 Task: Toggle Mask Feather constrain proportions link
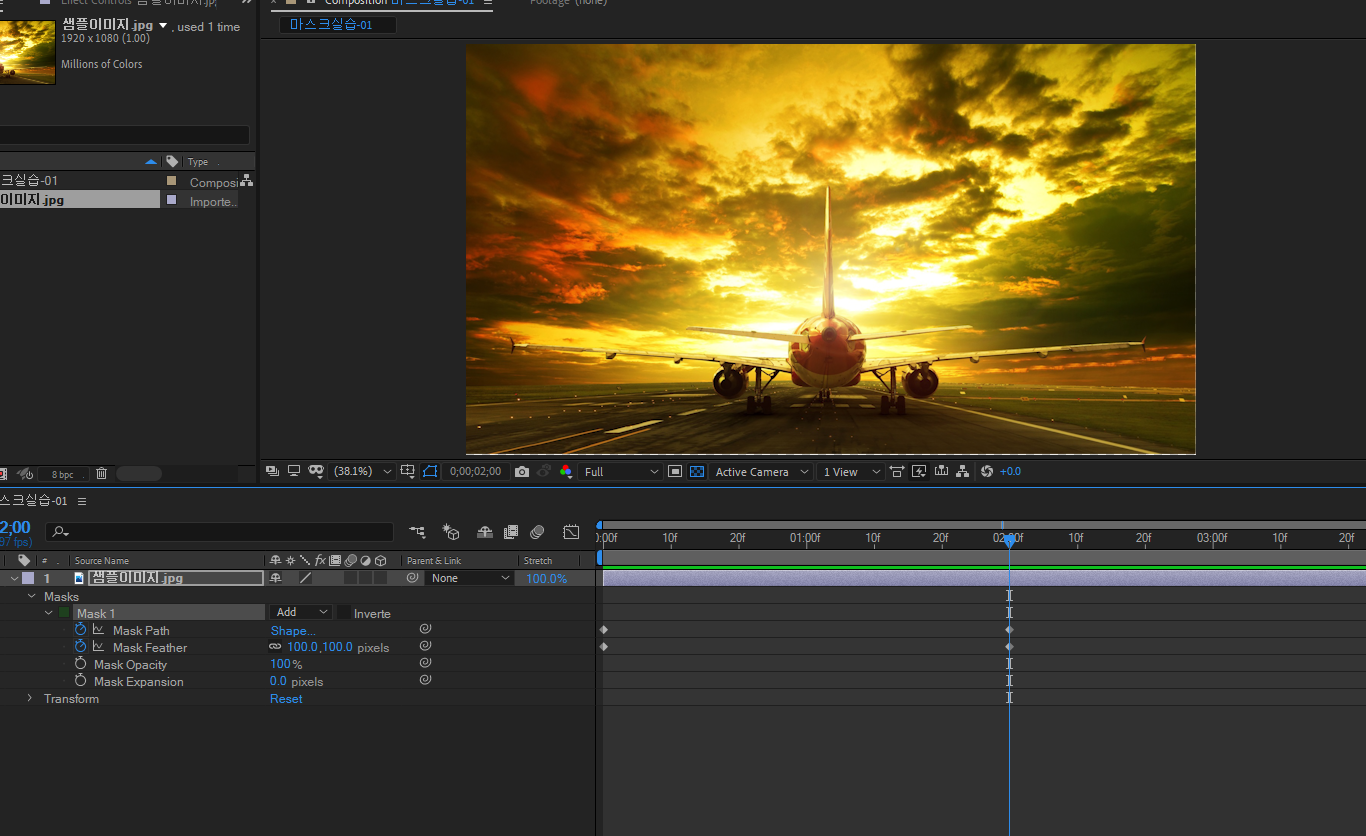point(276,647)
